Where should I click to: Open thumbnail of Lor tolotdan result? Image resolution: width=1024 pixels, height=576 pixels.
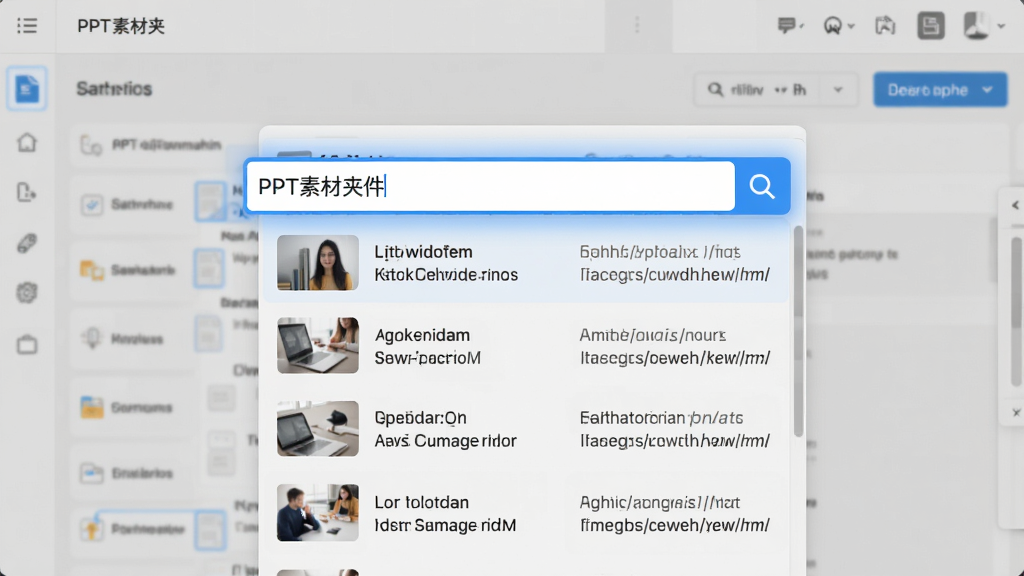coord(317,513)
